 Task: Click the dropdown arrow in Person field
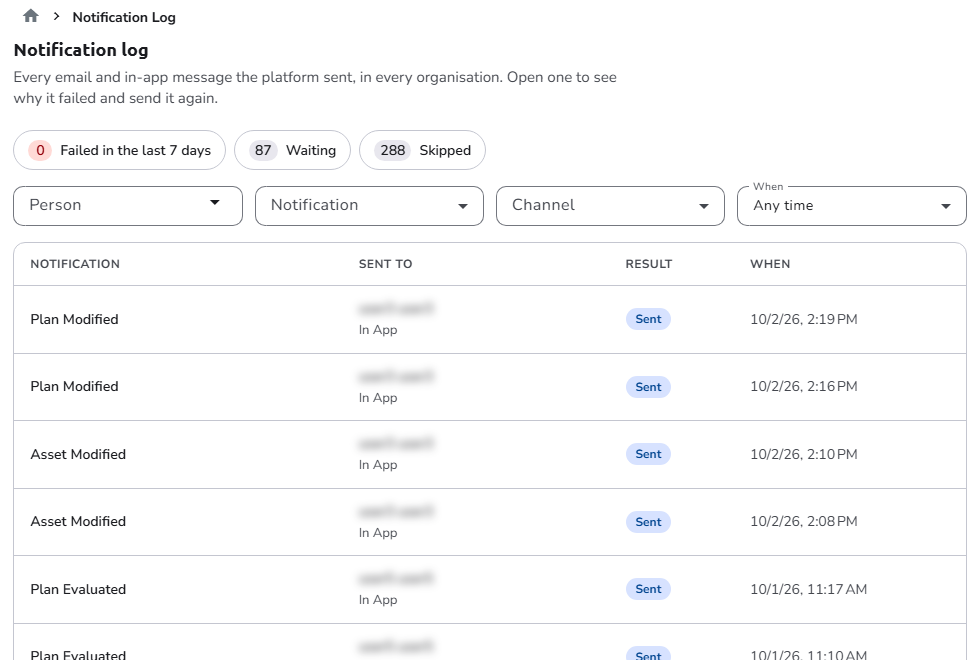coord(215,202)
